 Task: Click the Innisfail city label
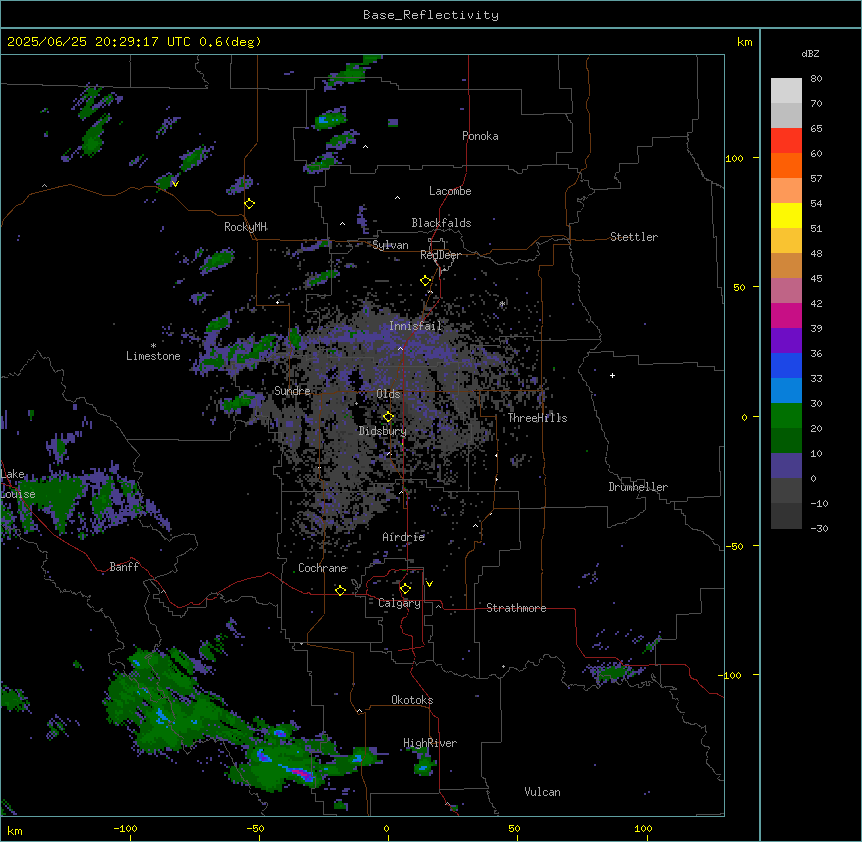click(415, 326)
